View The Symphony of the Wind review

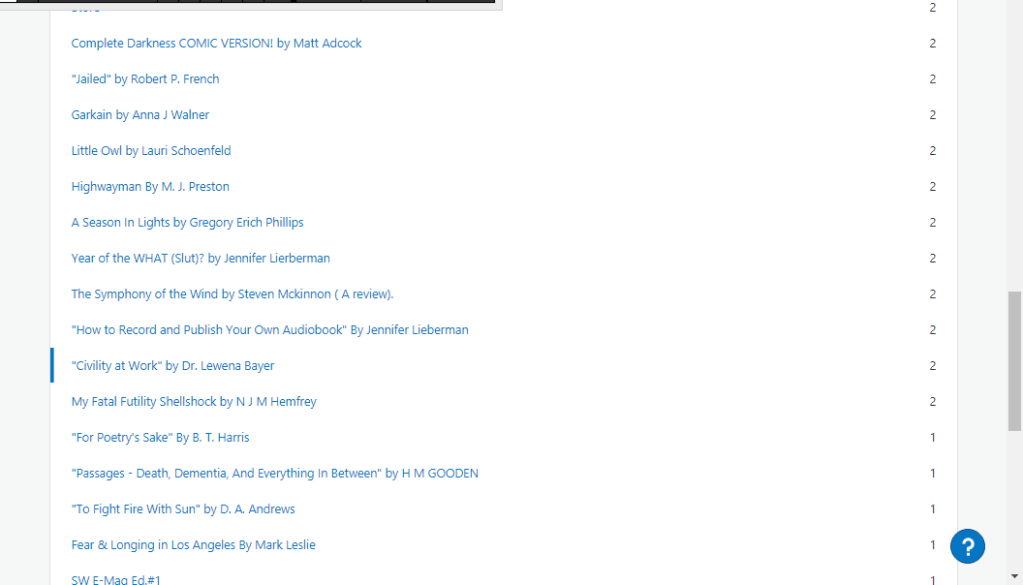pos(232,294)
